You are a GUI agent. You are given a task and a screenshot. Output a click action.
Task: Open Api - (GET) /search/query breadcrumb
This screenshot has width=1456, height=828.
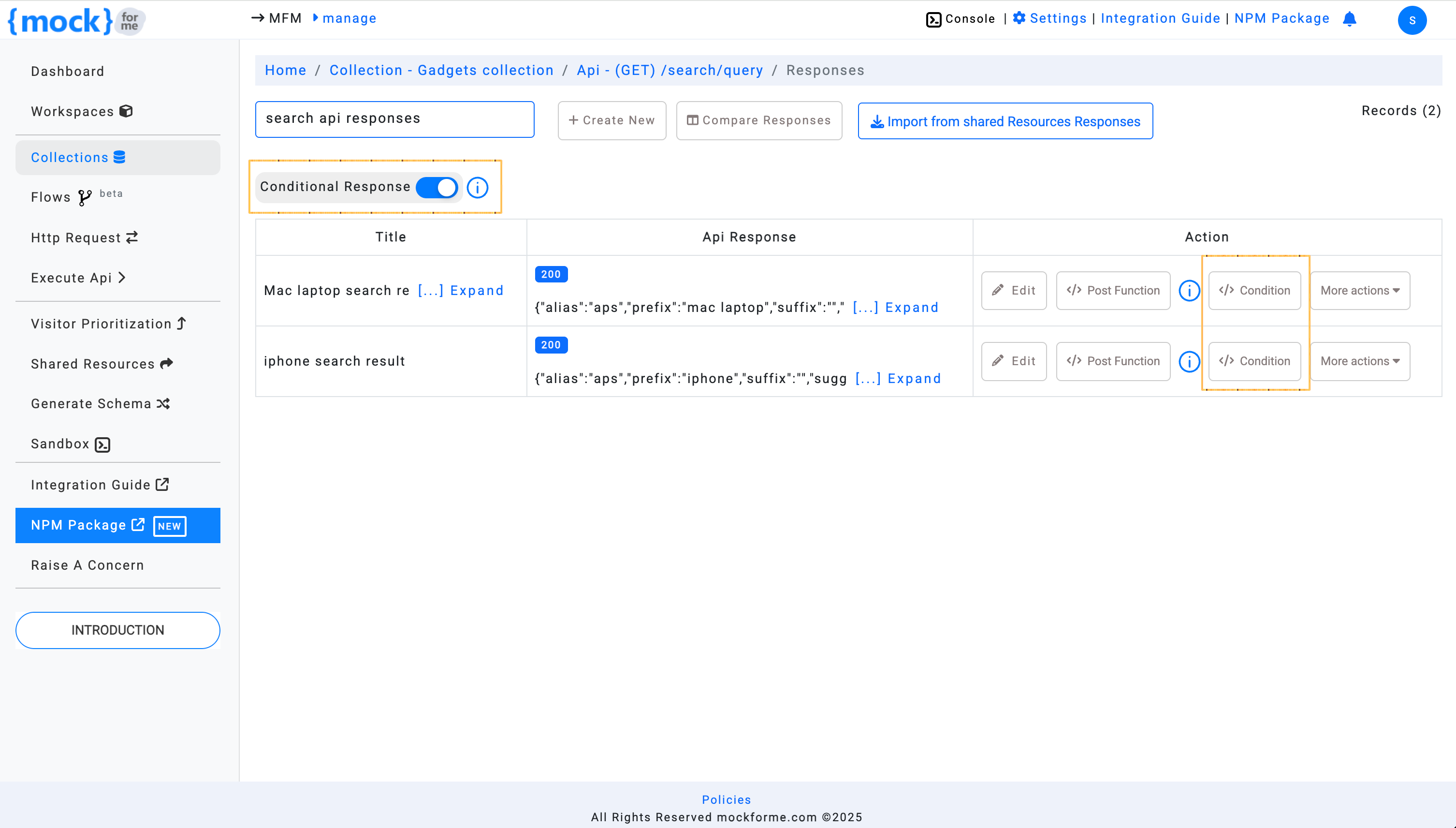[670, 71]
